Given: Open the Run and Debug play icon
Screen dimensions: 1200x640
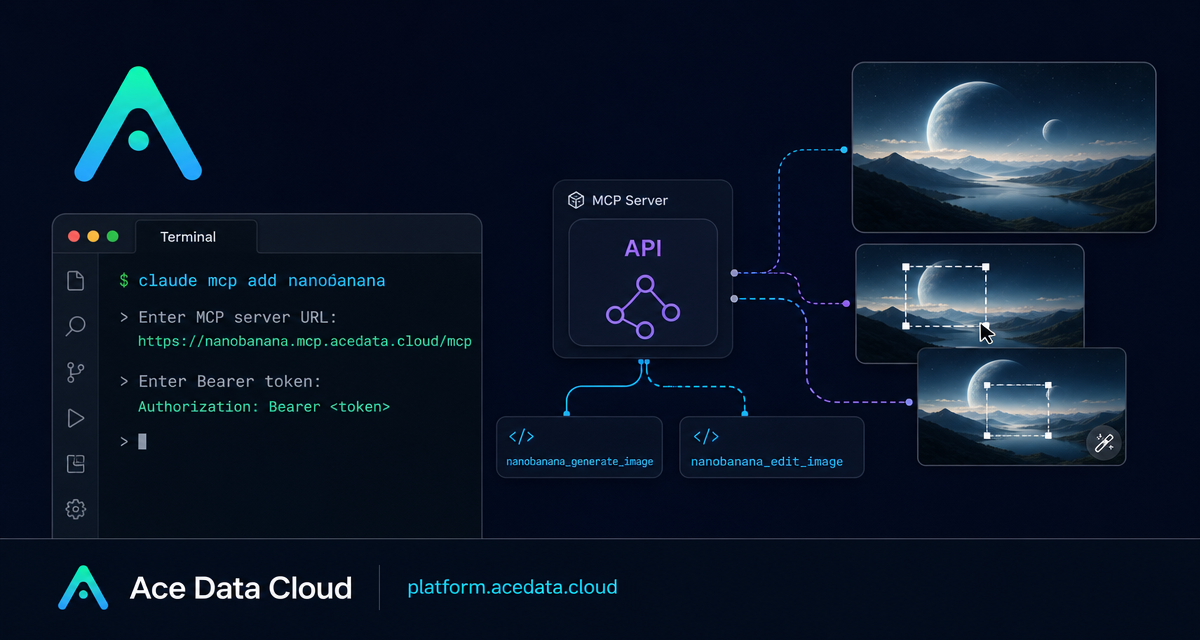Looking at the screenshot, I should 76,418.
